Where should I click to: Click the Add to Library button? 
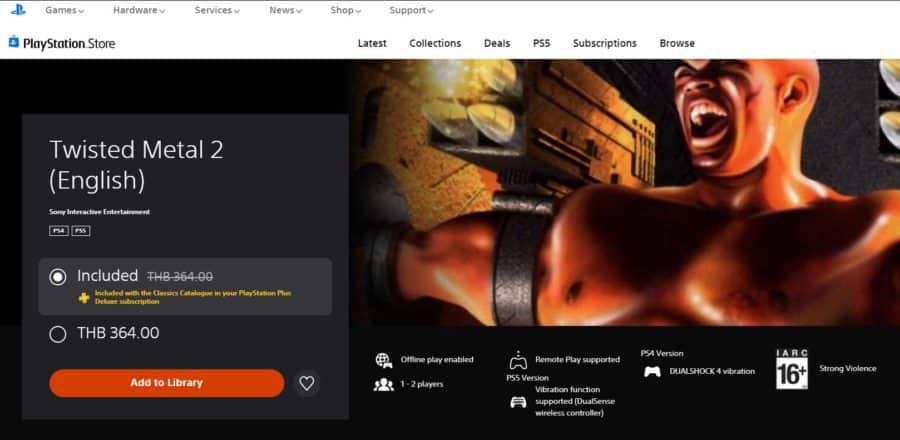(x=166, y=383)
